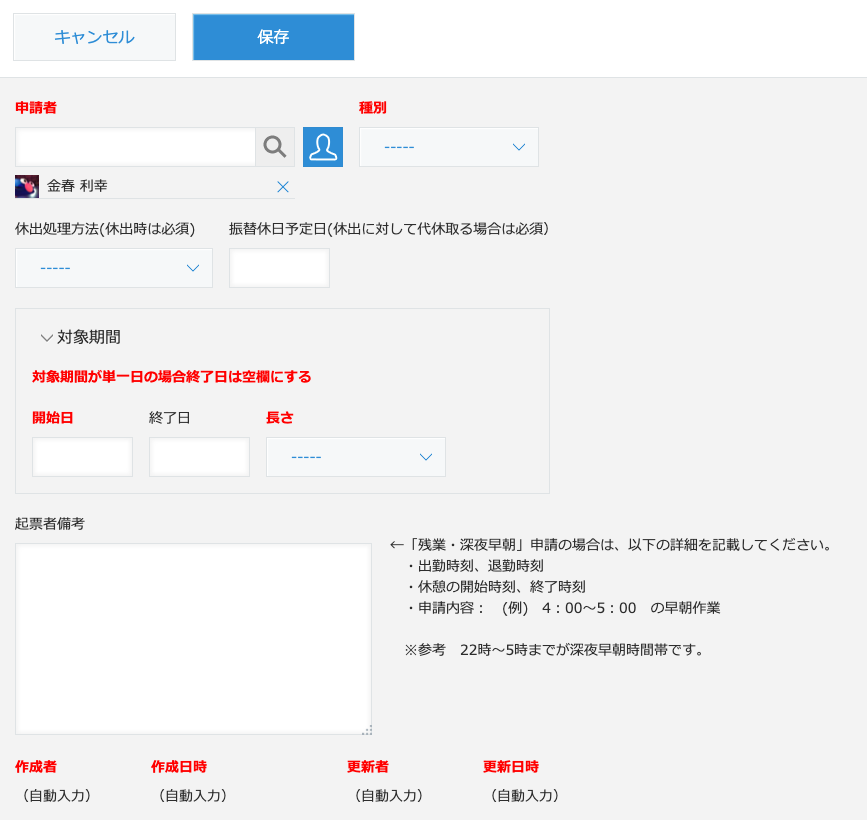Grab the 起票者備考 textarea resize handle
The width and height of the screenshot is (867, 820).
click(367, 730)
